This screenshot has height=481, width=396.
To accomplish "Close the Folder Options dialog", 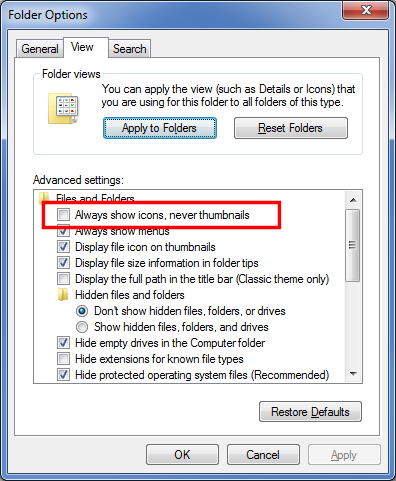I will 366,10.
